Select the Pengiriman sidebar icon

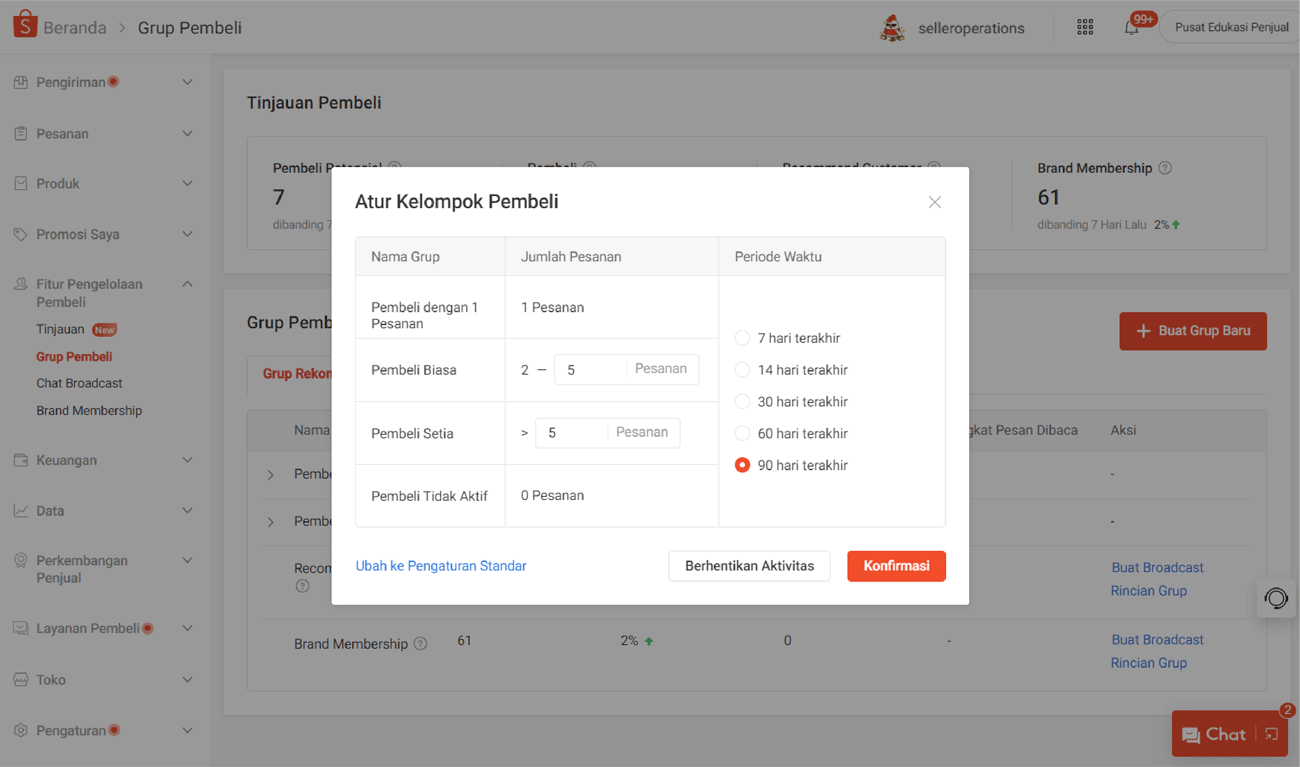pyautogui.click(x=20, y=82)
